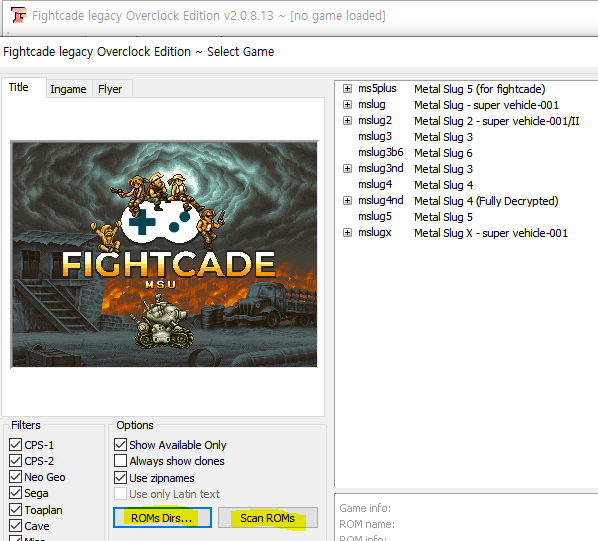
Task: Select mslugx Metal Slug X row
Action: 463,233
